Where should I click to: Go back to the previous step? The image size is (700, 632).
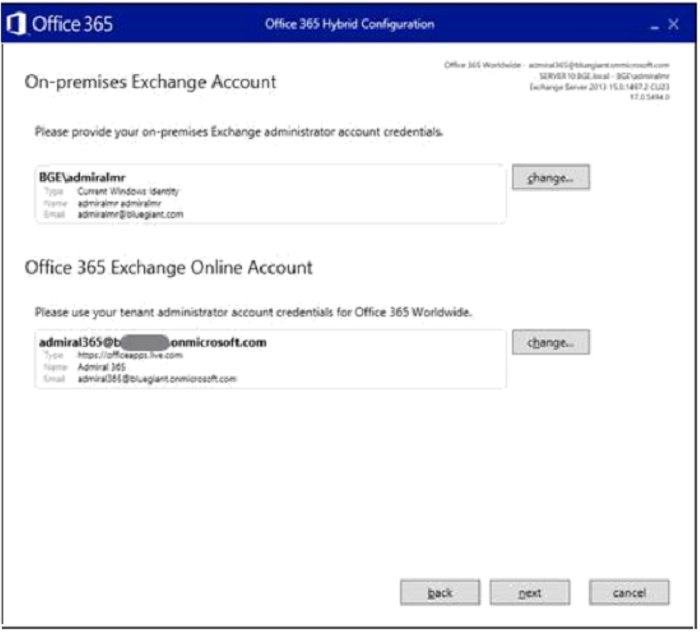[x=440, y=592]
